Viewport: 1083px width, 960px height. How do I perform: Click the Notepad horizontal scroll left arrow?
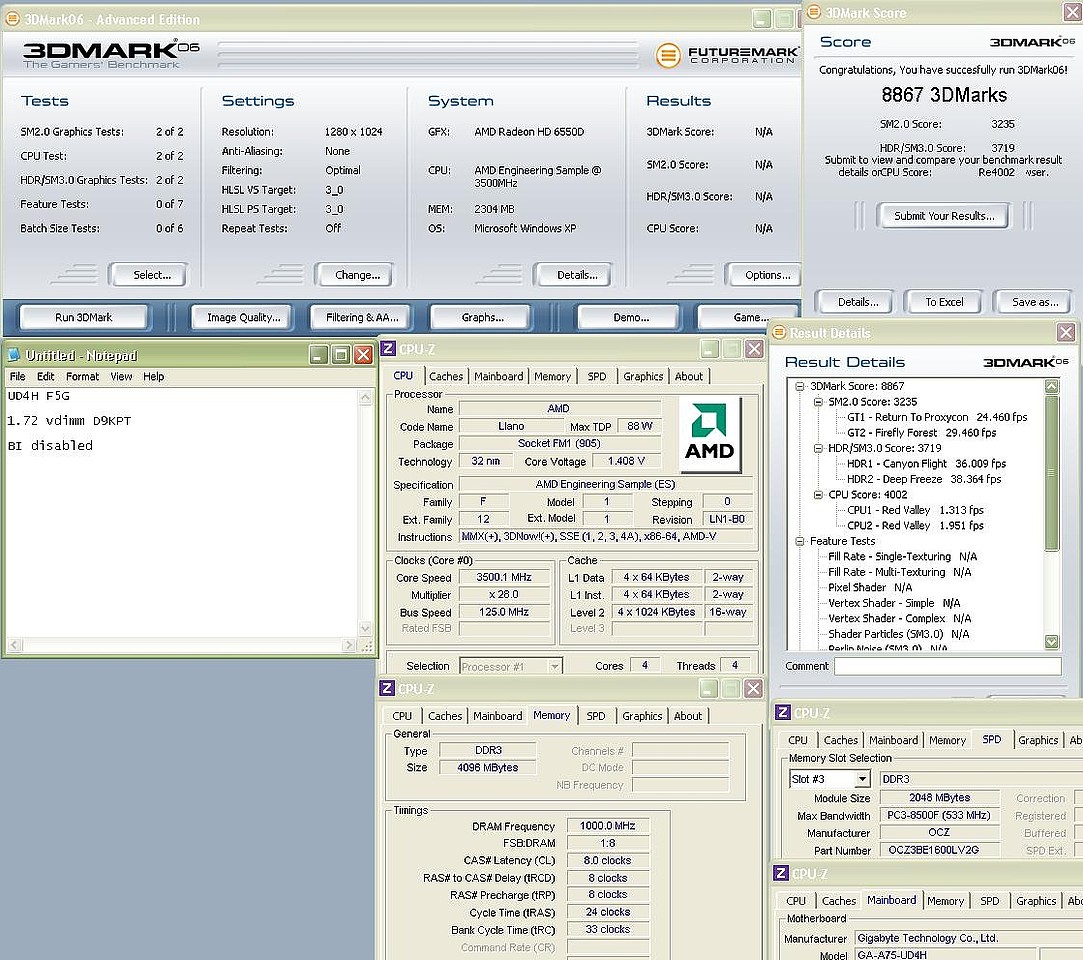[x=15, y=645]
